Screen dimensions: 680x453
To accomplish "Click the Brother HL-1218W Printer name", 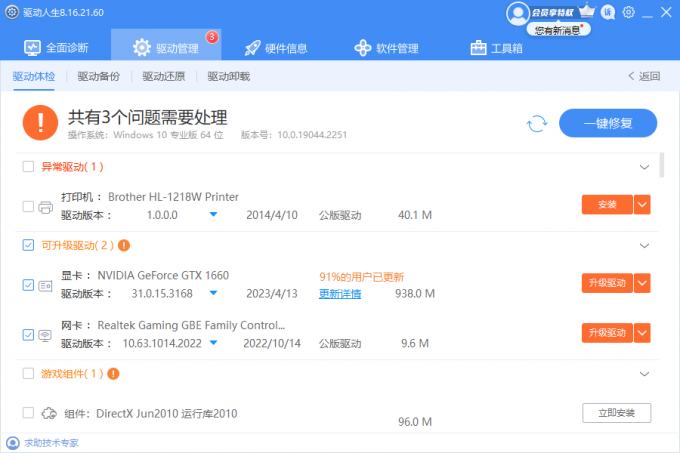I will 173,197.
